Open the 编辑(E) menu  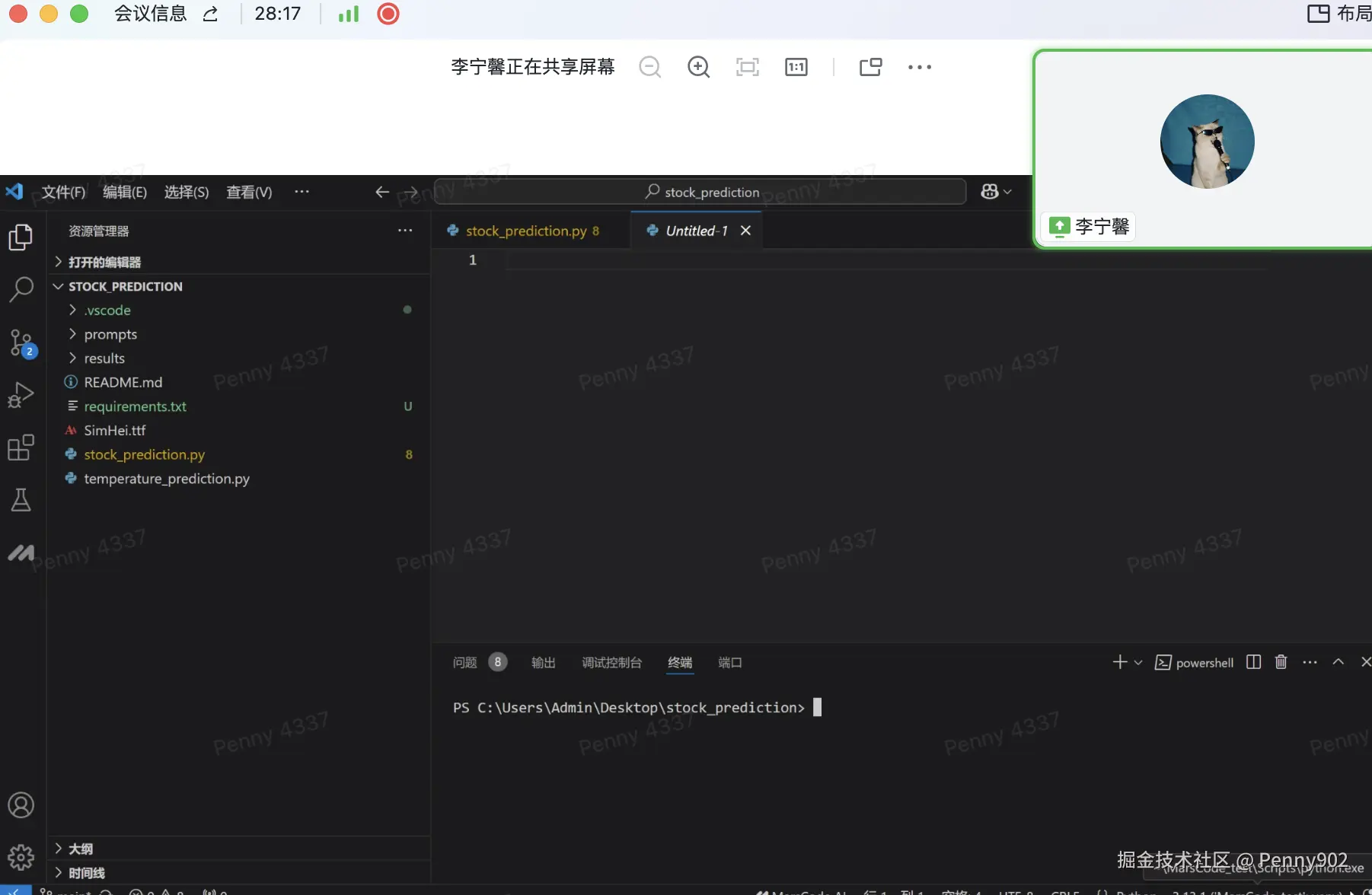125,192
